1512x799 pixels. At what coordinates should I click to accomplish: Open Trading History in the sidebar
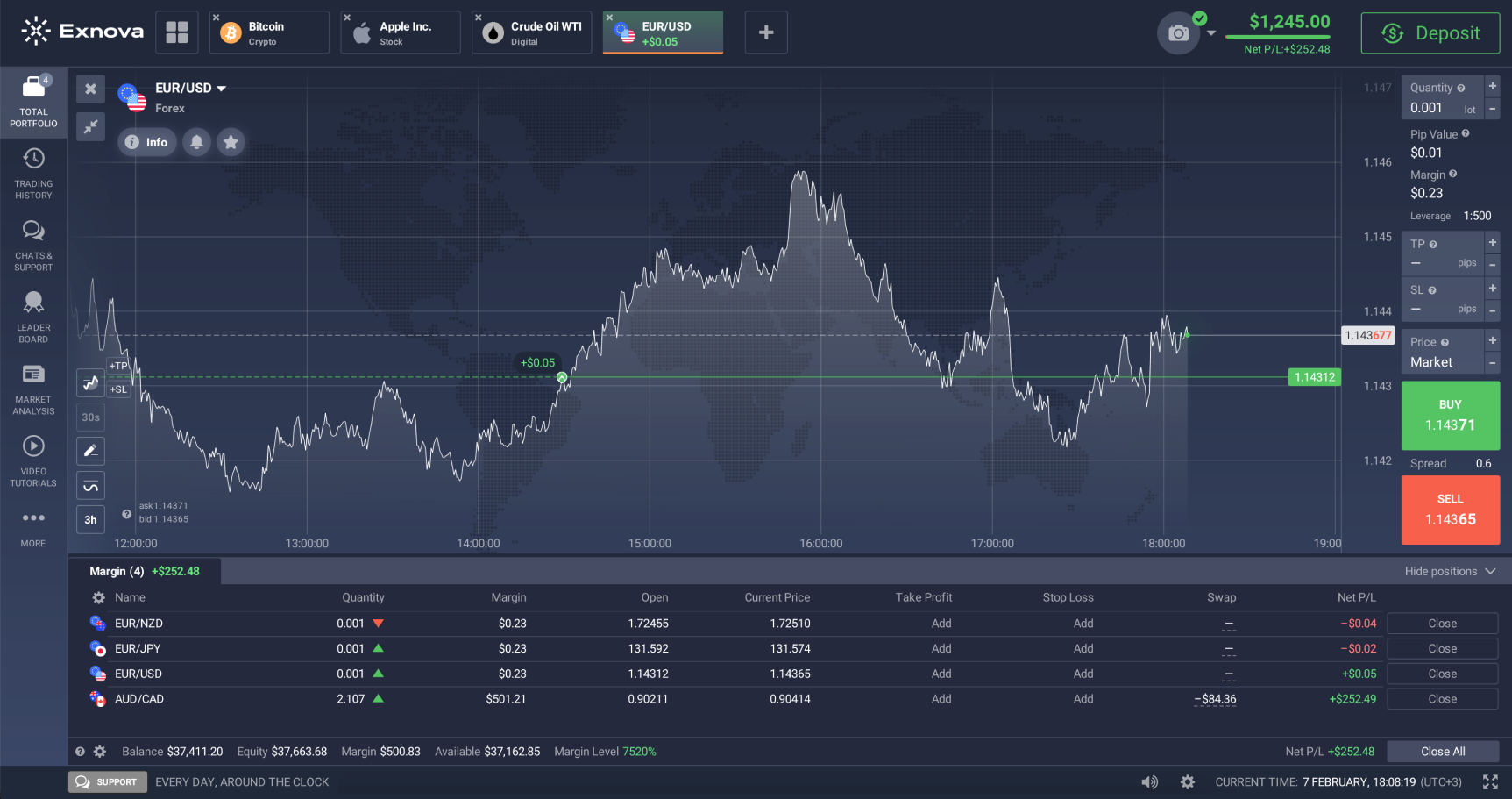32,170
